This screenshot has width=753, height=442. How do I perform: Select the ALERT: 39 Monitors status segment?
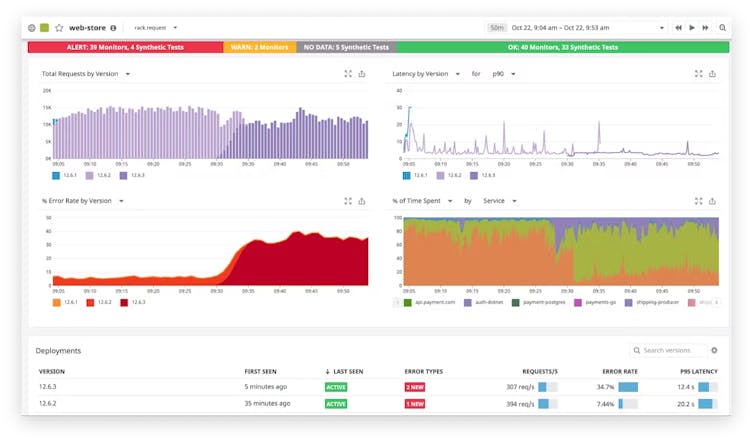125,47
